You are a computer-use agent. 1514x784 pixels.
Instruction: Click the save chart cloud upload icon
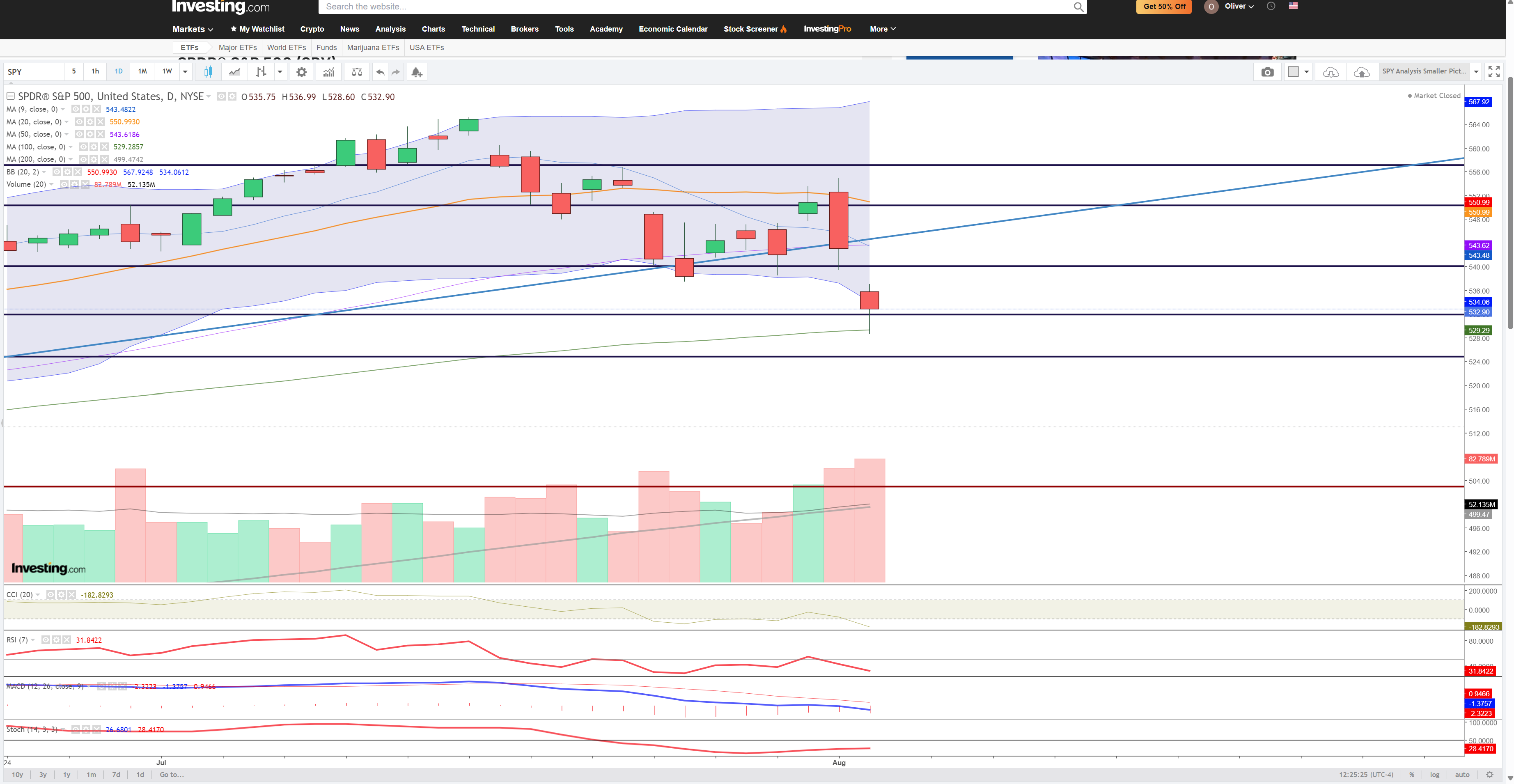tap(1361, 72)
